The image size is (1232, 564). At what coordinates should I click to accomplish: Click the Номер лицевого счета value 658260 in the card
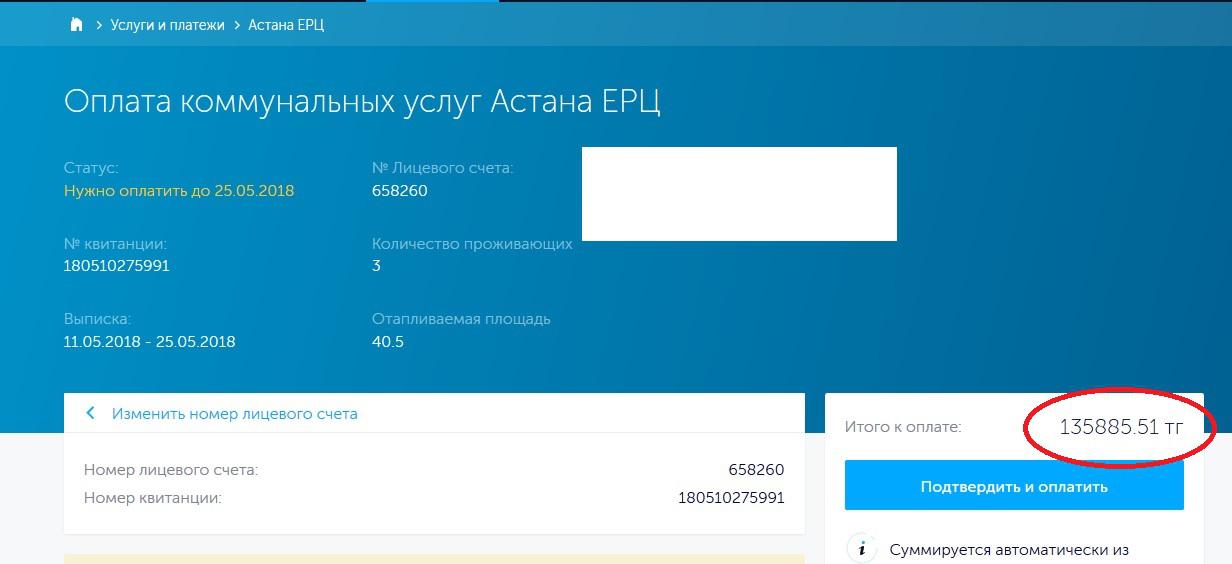click(x=757, y=470)
